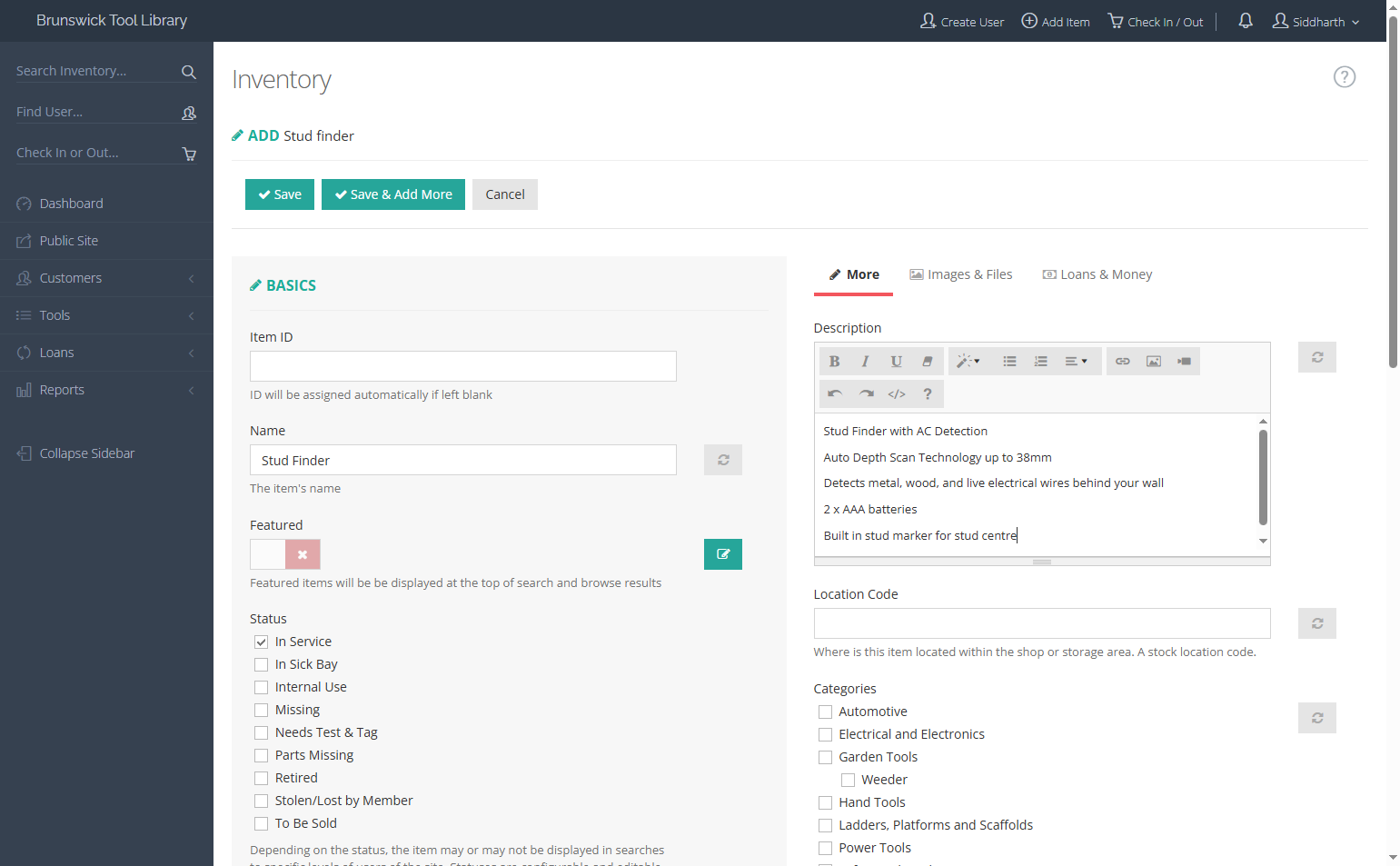Click refresh icon next to Location Code

pyautogui.click(x=1317, y=623)
